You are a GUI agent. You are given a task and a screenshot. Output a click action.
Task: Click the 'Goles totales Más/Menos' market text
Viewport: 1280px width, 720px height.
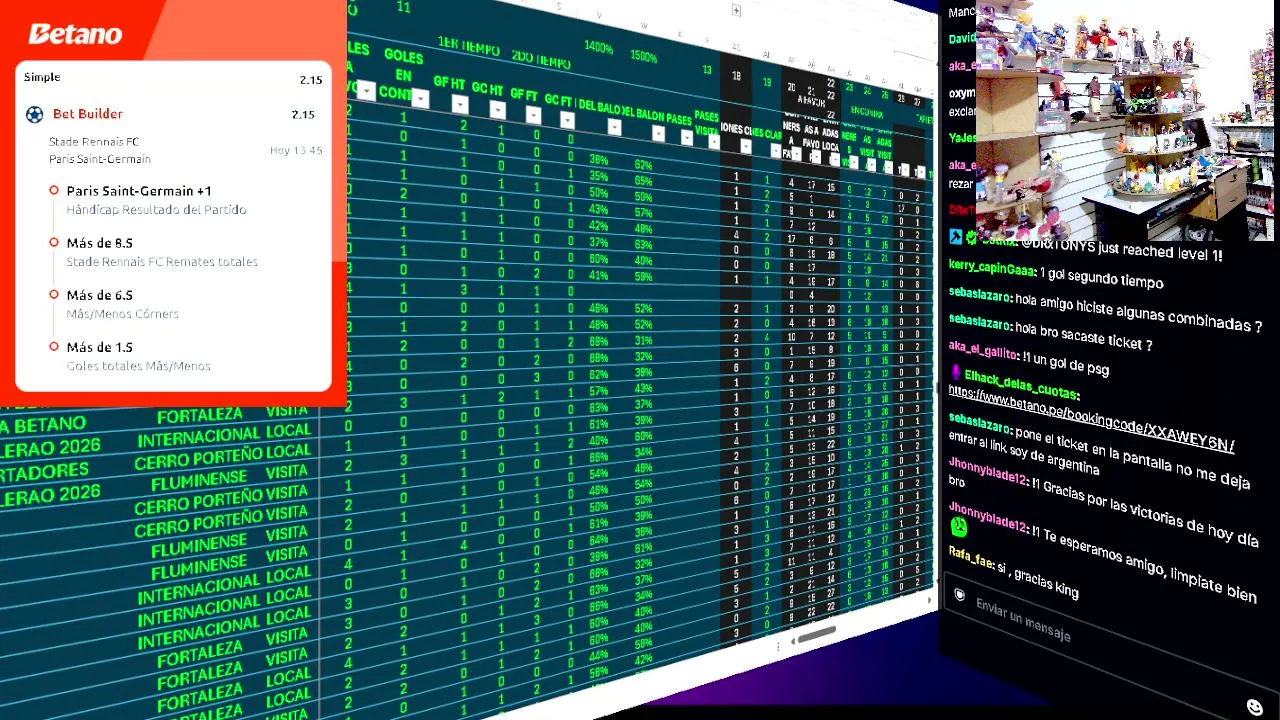138,366
